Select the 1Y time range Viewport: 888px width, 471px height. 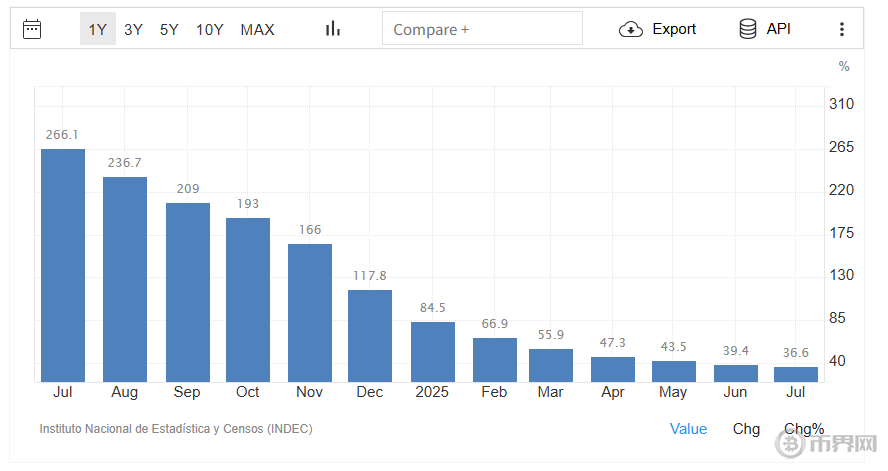click(x=97, y=29)
